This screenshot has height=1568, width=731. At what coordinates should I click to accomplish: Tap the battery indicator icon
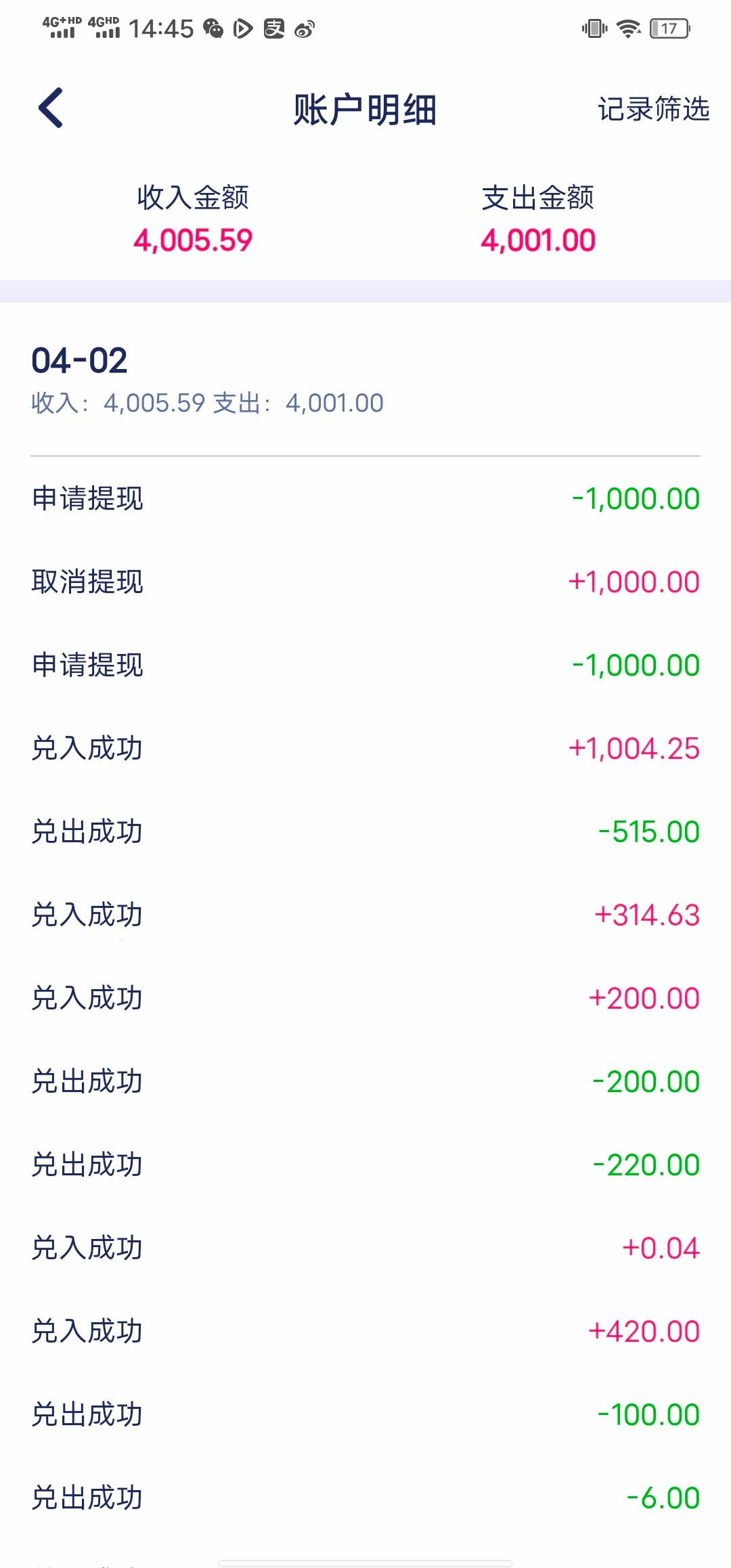[x=669, y=28]
